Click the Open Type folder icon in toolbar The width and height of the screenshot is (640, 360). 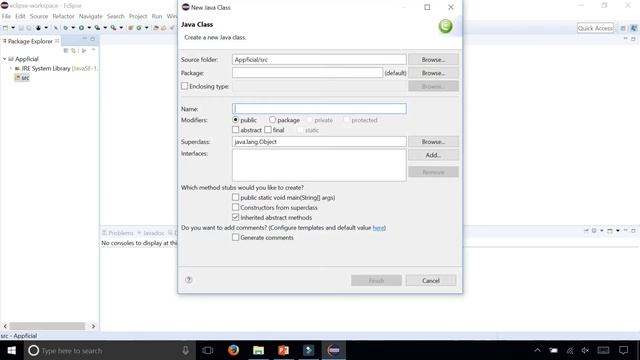coord(156,28)
